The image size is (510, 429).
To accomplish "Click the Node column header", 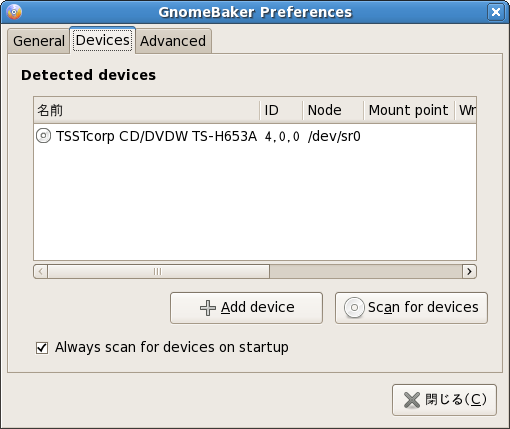I will click(x=333, y=110).
